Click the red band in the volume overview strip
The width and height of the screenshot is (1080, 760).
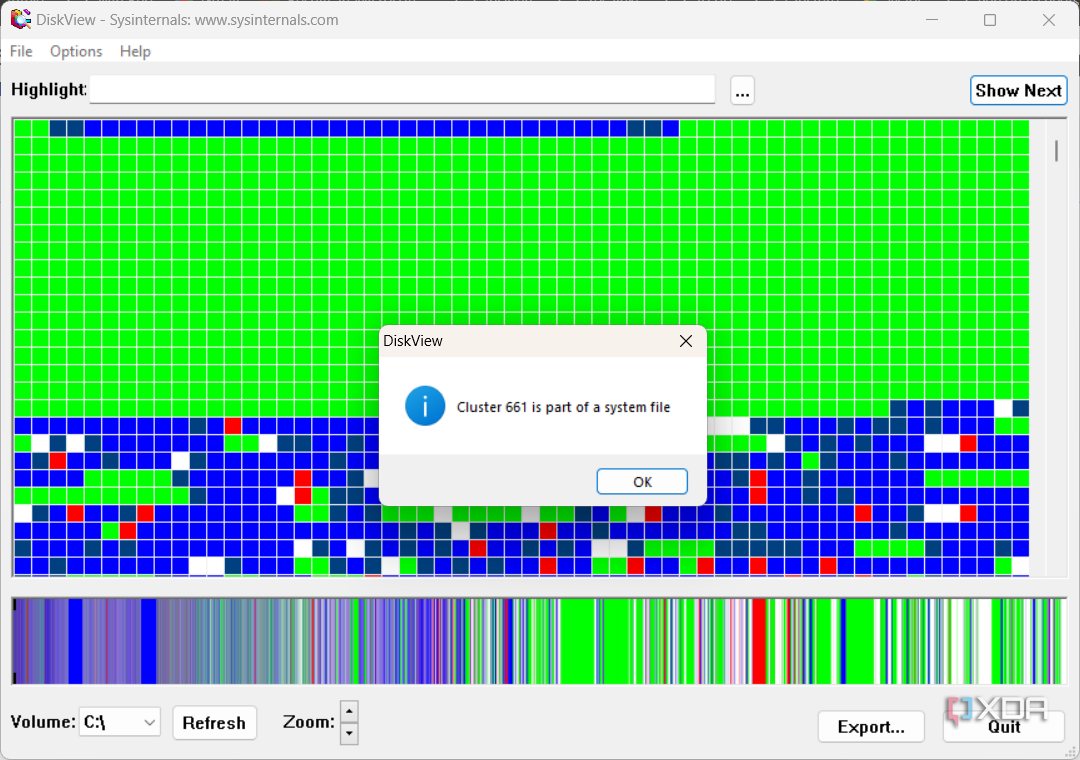(x=758, y=641)
